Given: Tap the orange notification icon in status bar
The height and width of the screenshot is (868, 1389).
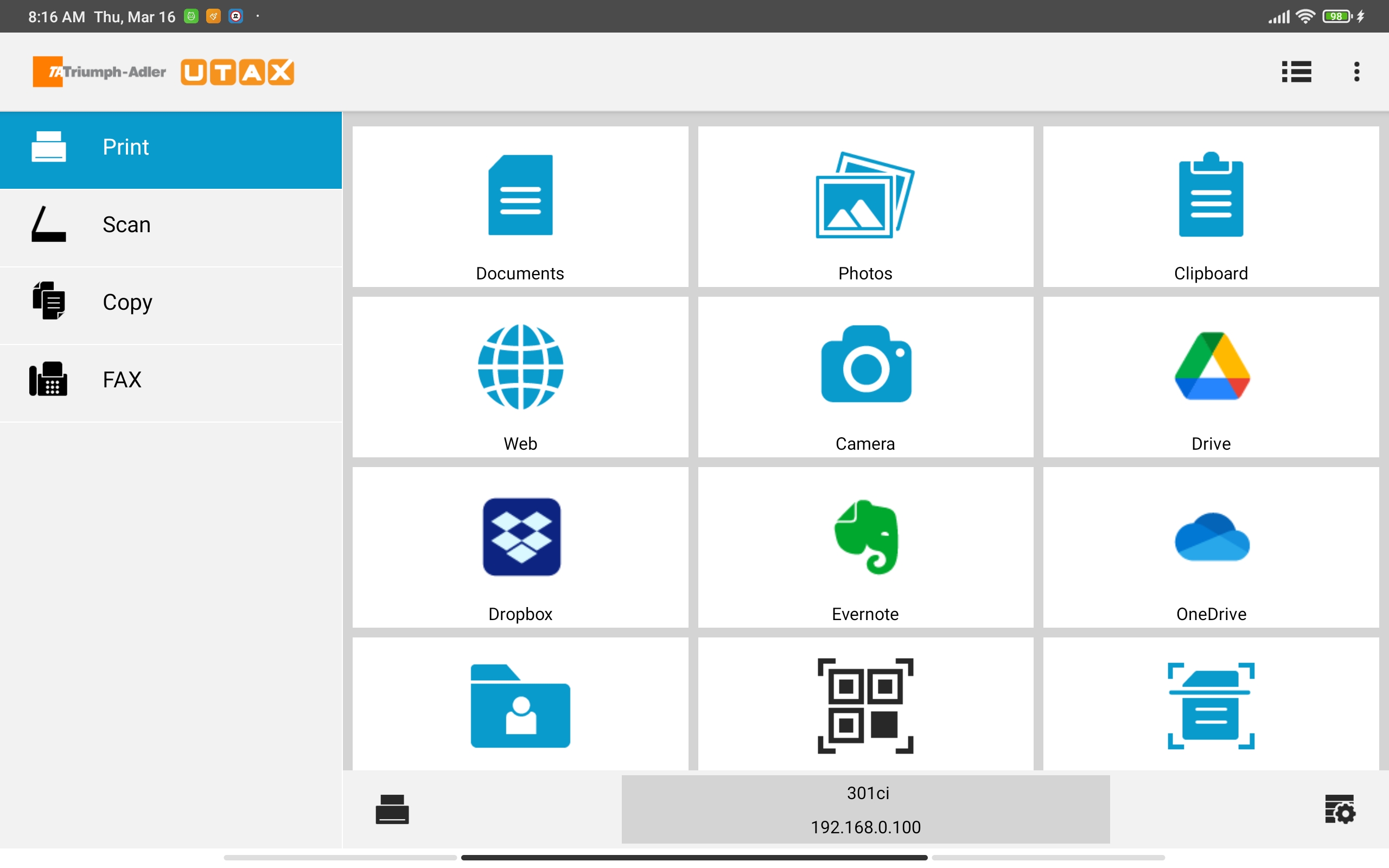Looking at the screenshot, I should point(214,16).
